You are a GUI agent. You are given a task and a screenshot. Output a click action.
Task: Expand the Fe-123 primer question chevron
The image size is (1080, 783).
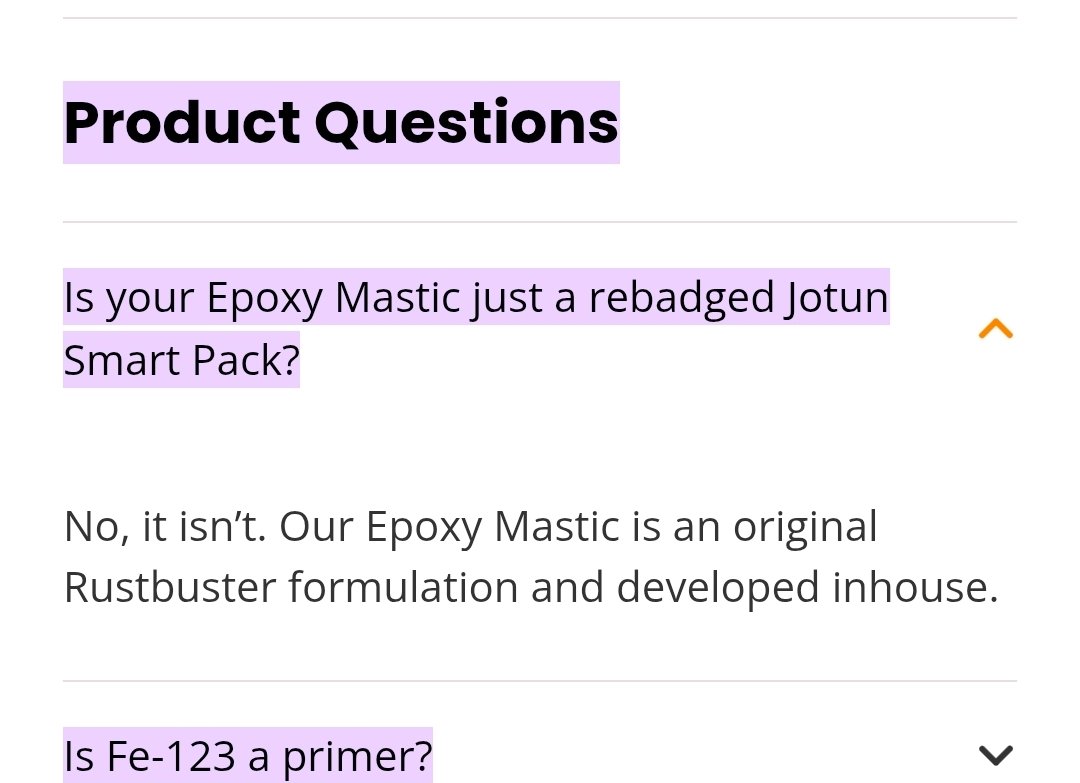click(995, 754)
